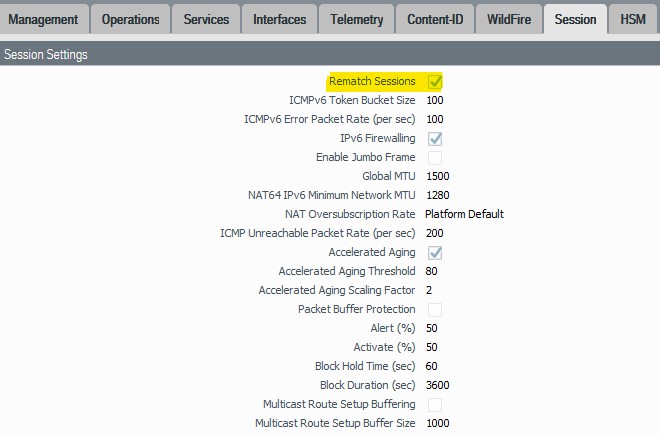Switch to the Management tab
The height and width of the screenshot is (435, 660).
click(x=44, y=19)
